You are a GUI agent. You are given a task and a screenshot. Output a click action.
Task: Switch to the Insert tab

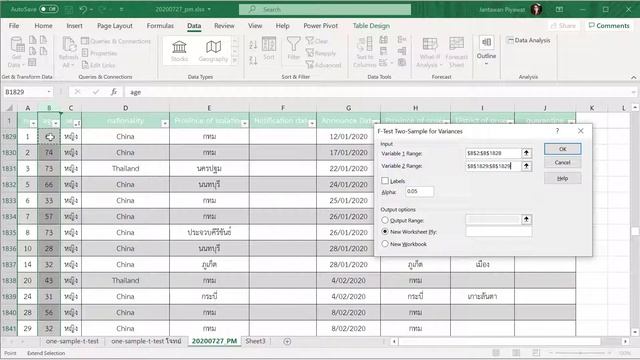74,25
